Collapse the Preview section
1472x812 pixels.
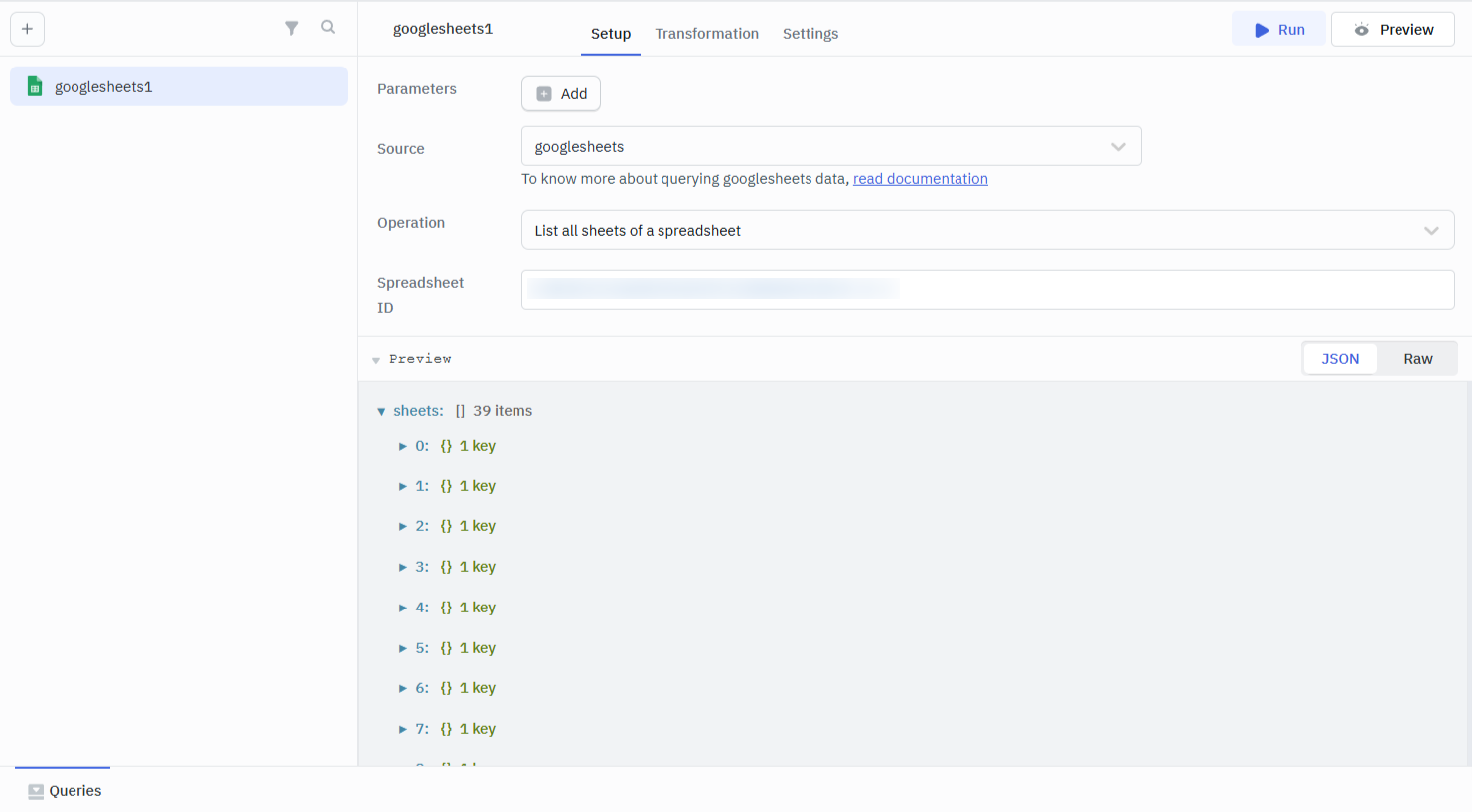point(376,360)
